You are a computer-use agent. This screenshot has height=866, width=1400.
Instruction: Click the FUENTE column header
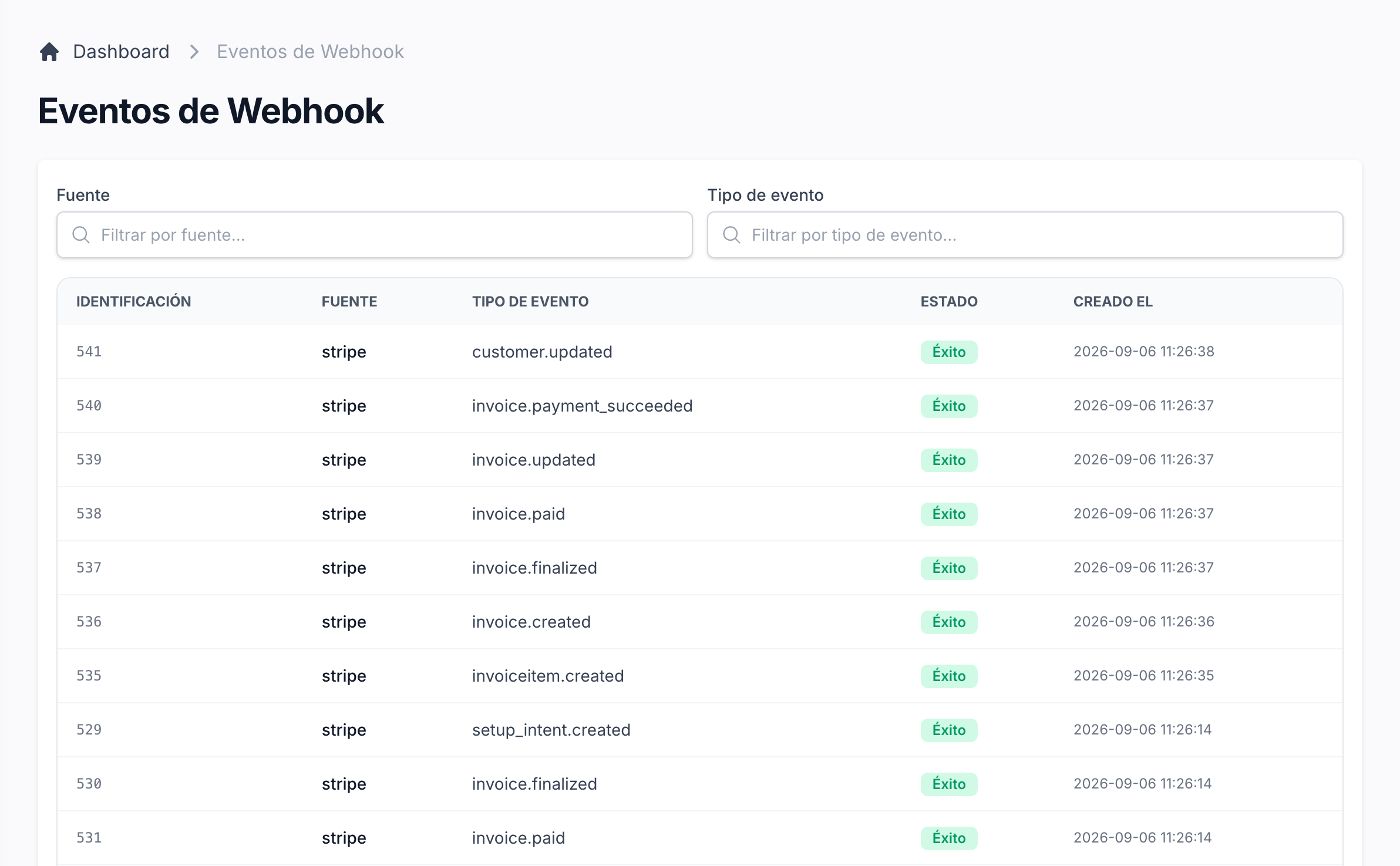[349, 301]
